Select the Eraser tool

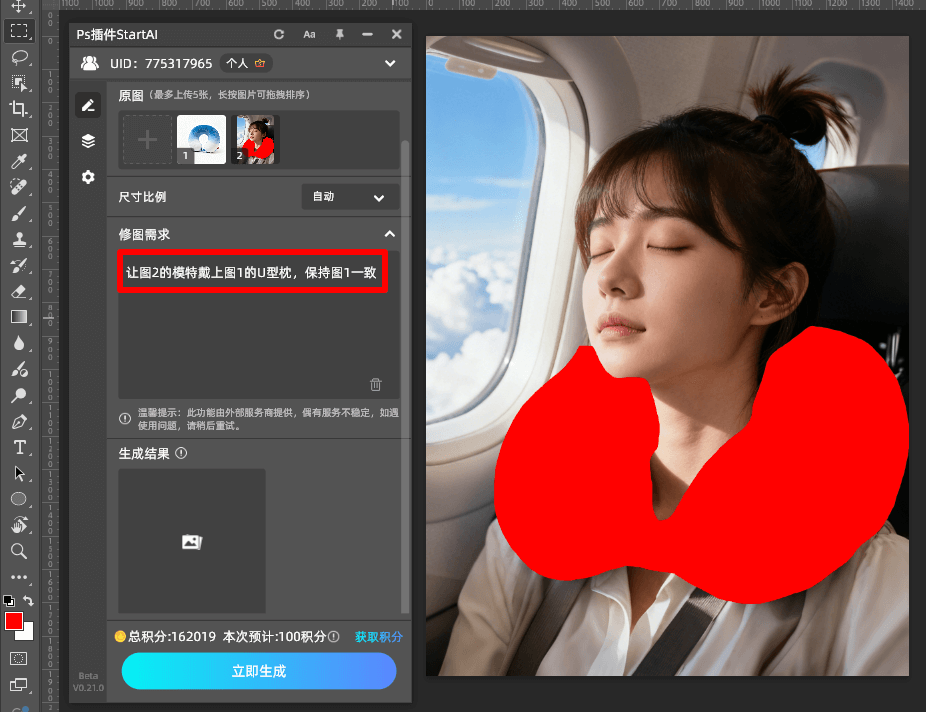[20, 291]
